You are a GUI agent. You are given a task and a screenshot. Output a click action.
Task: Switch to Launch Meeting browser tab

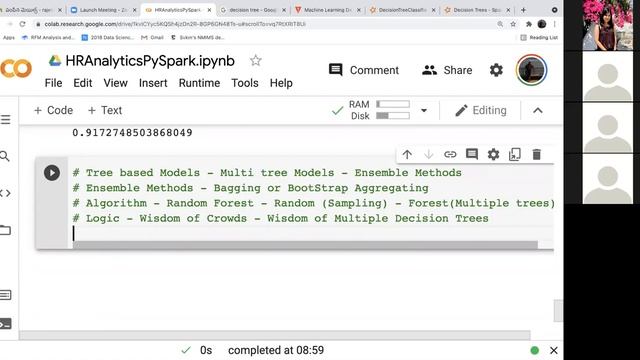[104, 10]
